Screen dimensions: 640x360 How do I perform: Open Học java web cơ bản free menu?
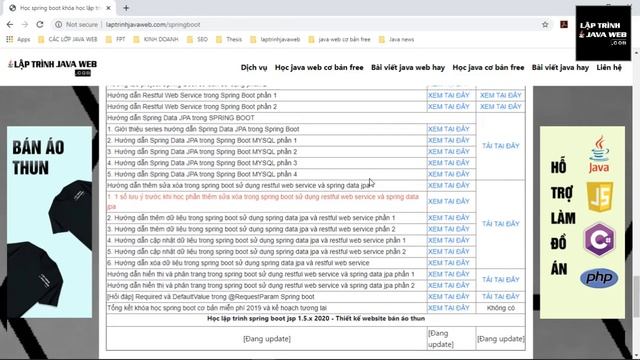coord(319,67)
